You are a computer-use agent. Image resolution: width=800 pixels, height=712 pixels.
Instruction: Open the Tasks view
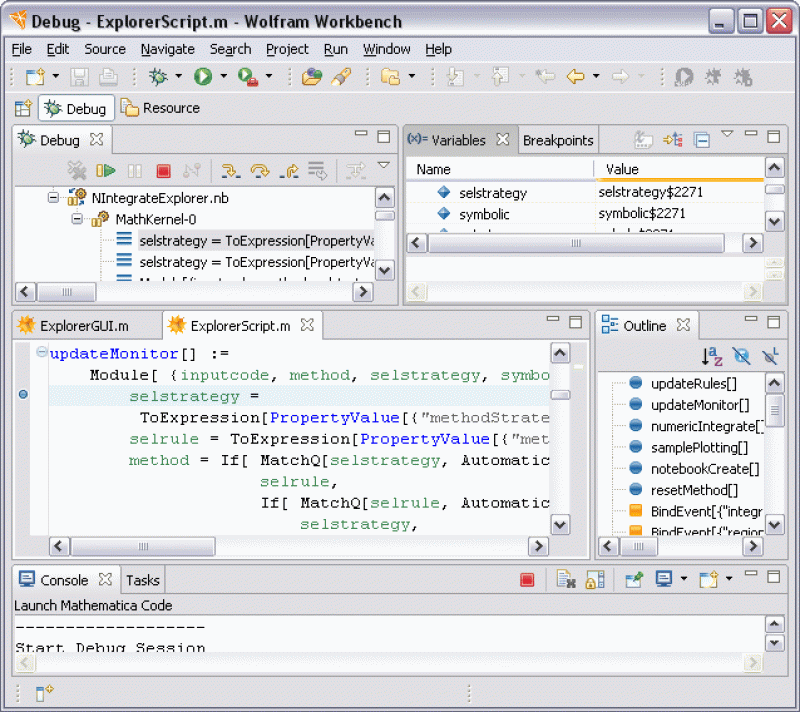[142, 579]
